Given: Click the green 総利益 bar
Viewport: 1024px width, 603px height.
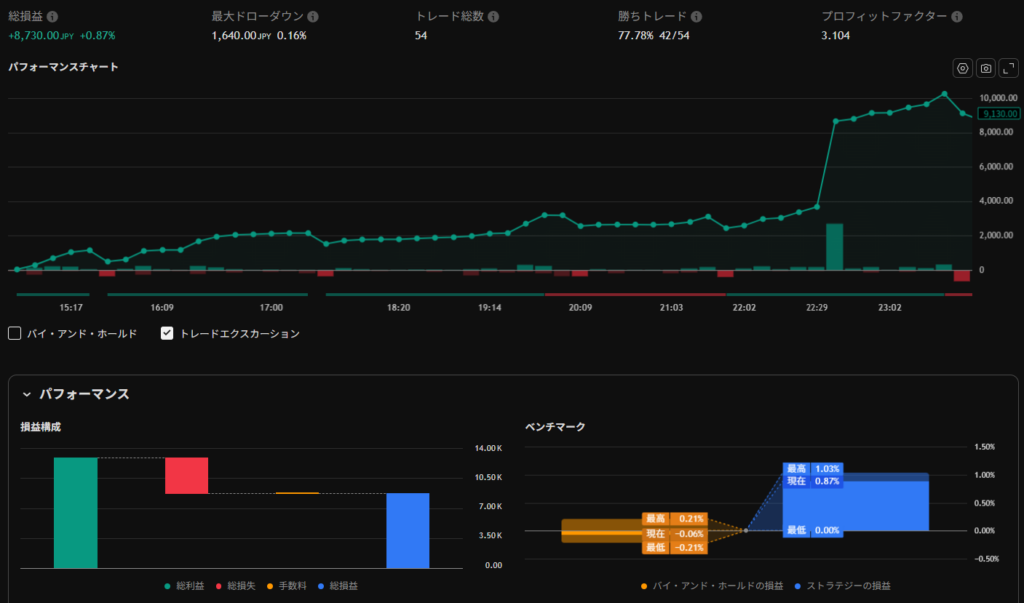Looking at the screenshot, I should coord(76,512).
